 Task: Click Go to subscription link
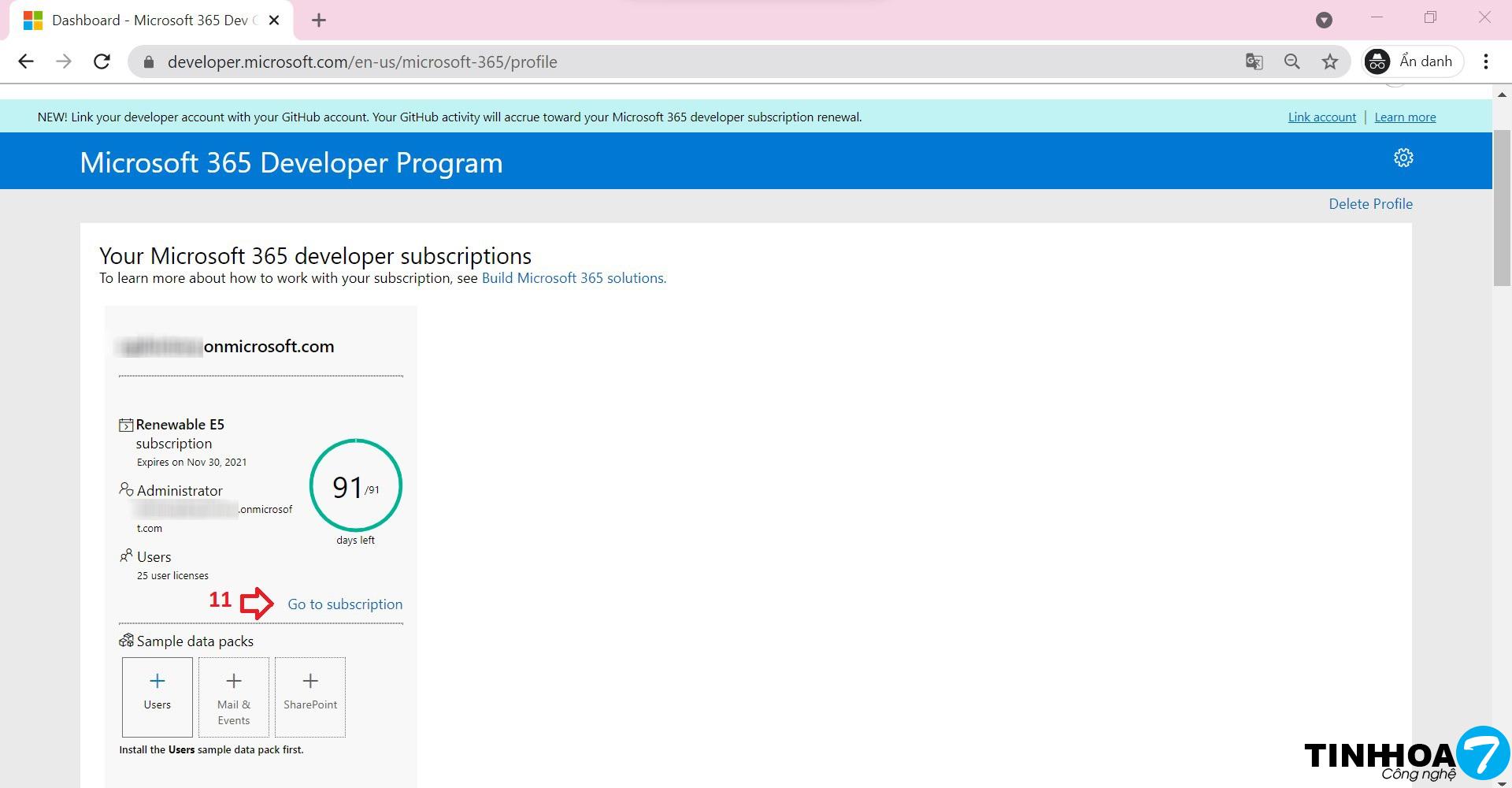[345, 604]
